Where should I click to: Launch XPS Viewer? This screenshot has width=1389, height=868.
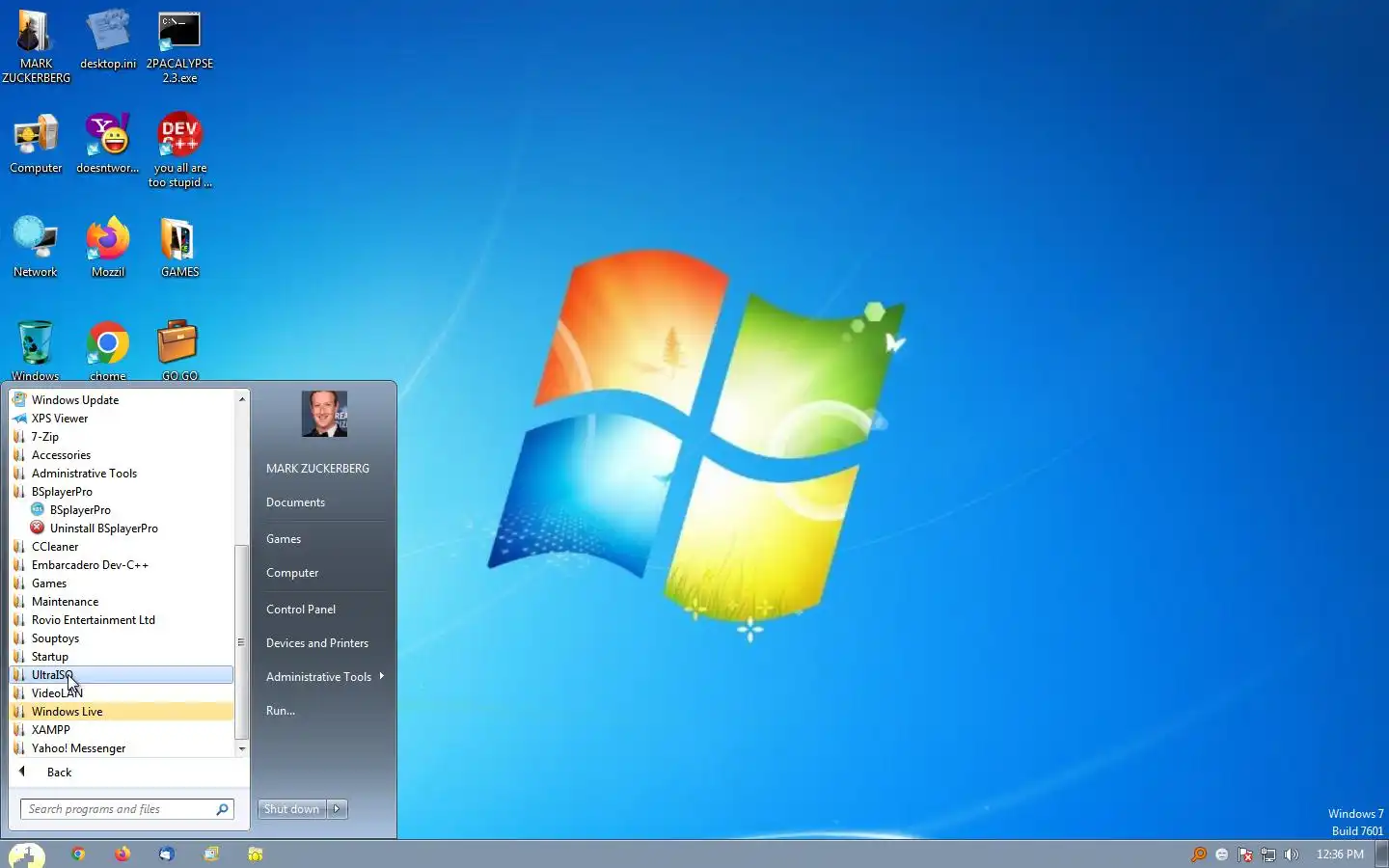pos(122,419)
